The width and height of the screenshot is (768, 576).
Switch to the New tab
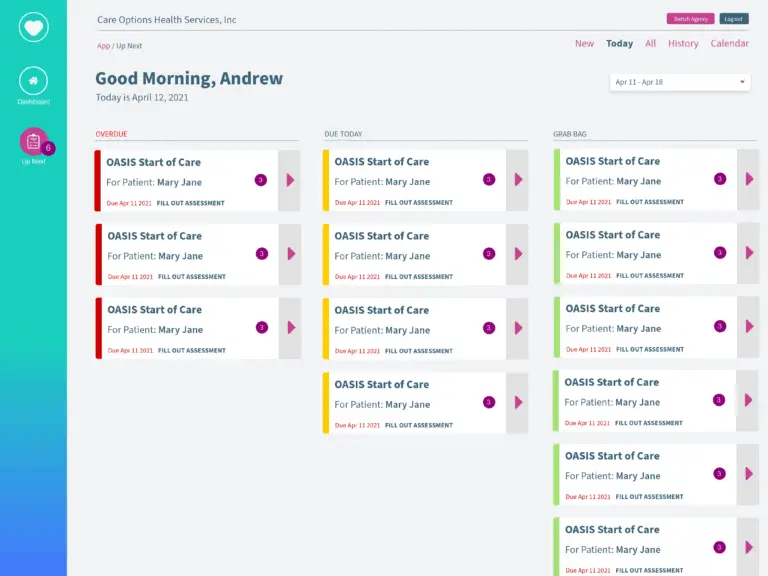pyautogui.click(x=584, y=44)
